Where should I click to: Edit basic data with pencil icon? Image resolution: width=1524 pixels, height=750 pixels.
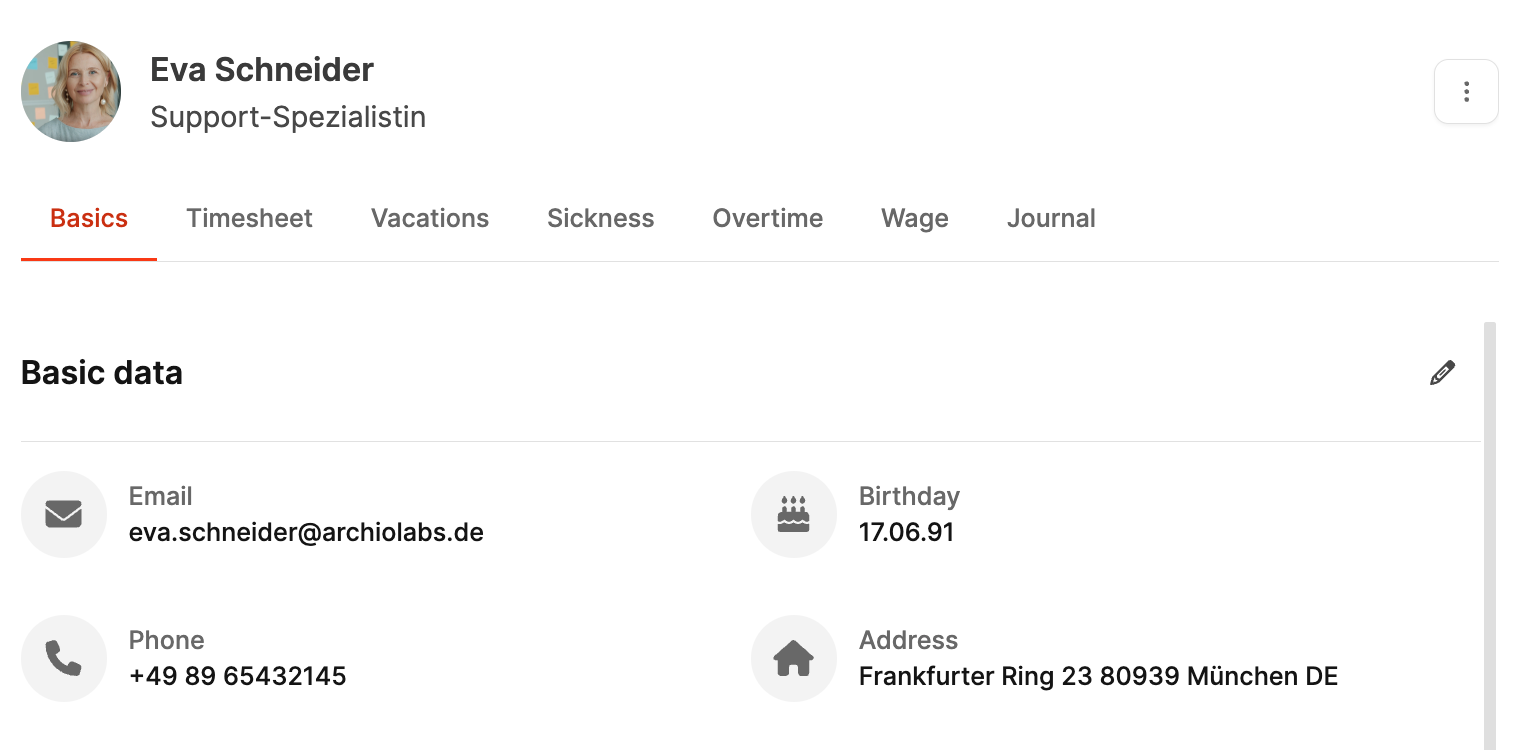(1442, 373)
